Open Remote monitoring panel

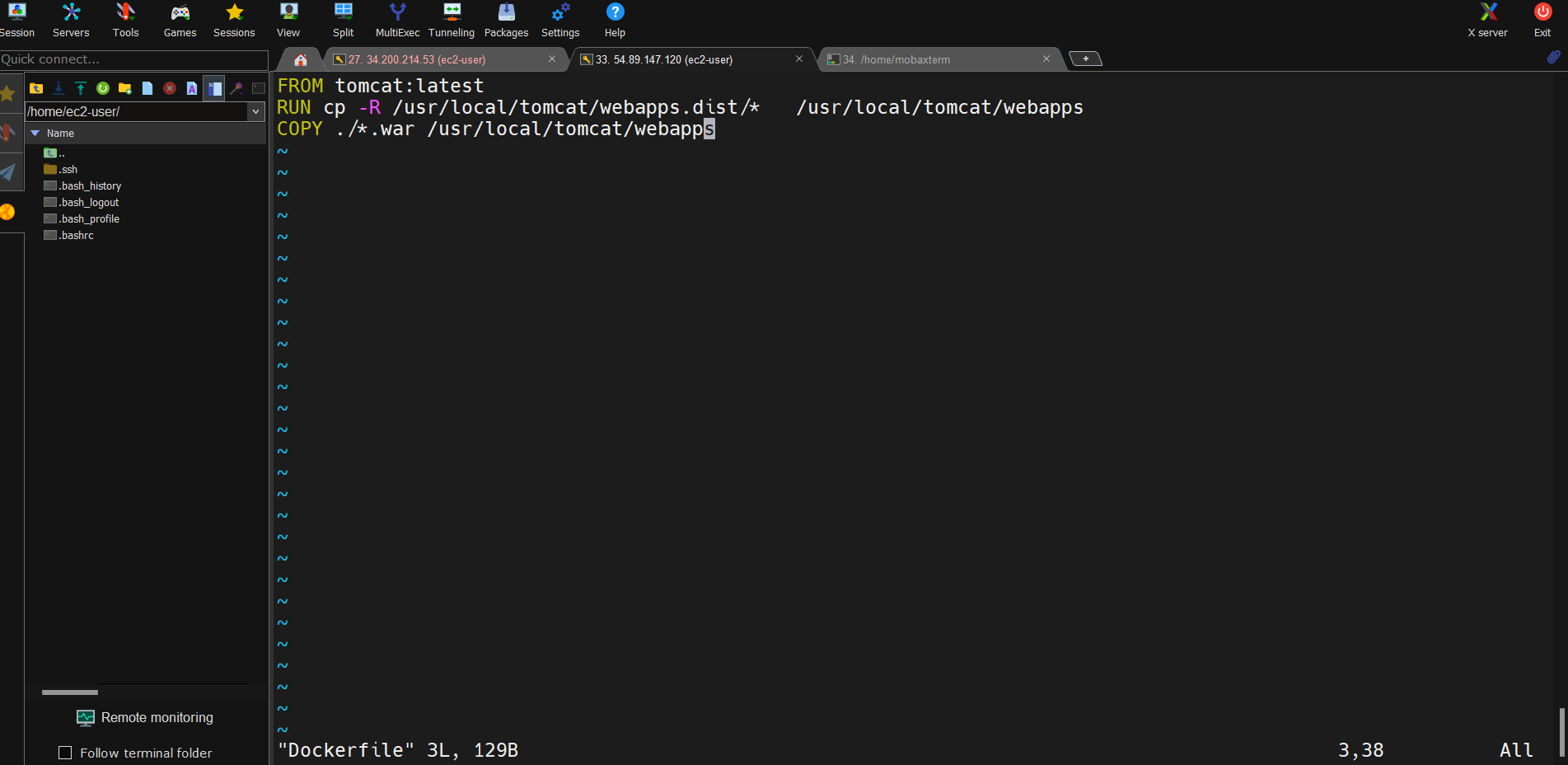(145, 717)
